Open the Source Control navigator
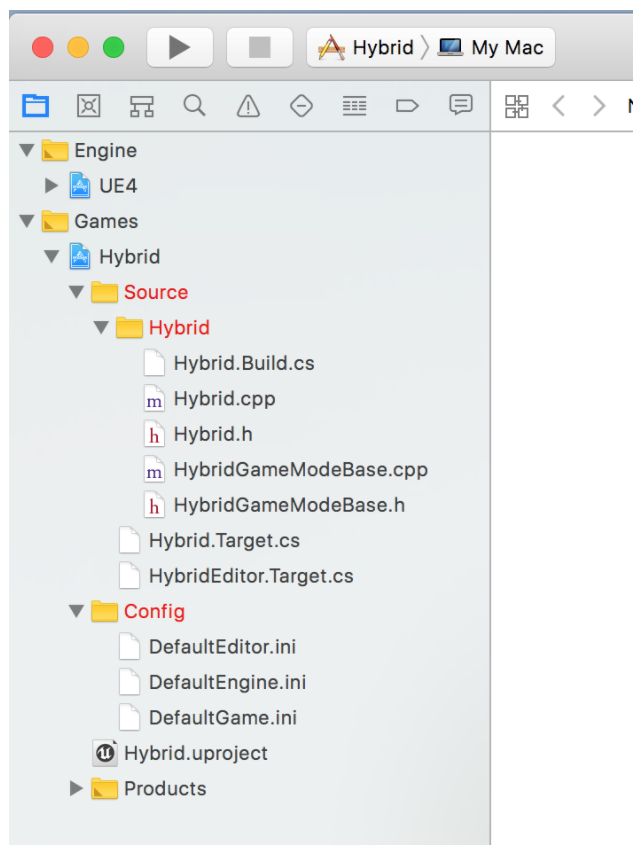Image resolution: width=641 pixels, height=854 pixels. (x=88, y=106)
